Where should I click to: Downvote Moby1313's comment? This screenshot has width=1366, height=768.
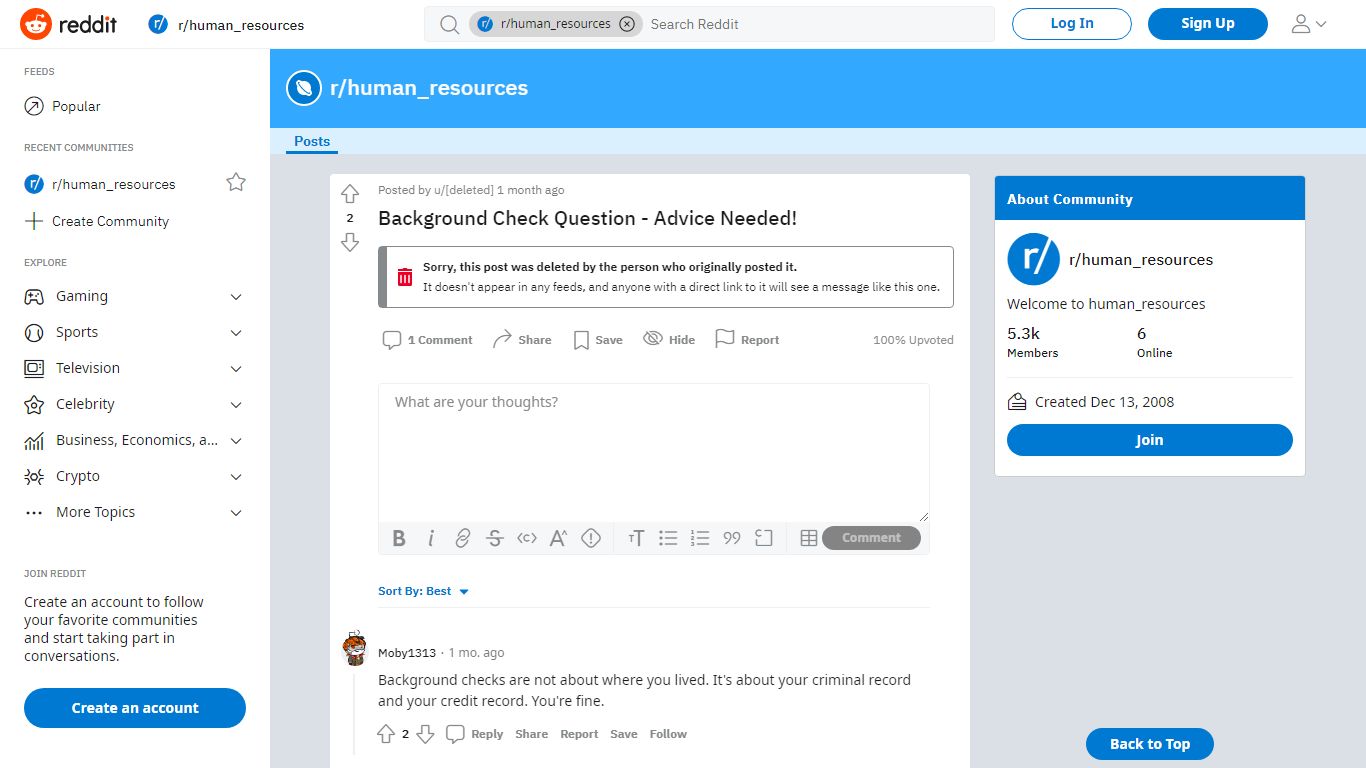tap(425, 734)
